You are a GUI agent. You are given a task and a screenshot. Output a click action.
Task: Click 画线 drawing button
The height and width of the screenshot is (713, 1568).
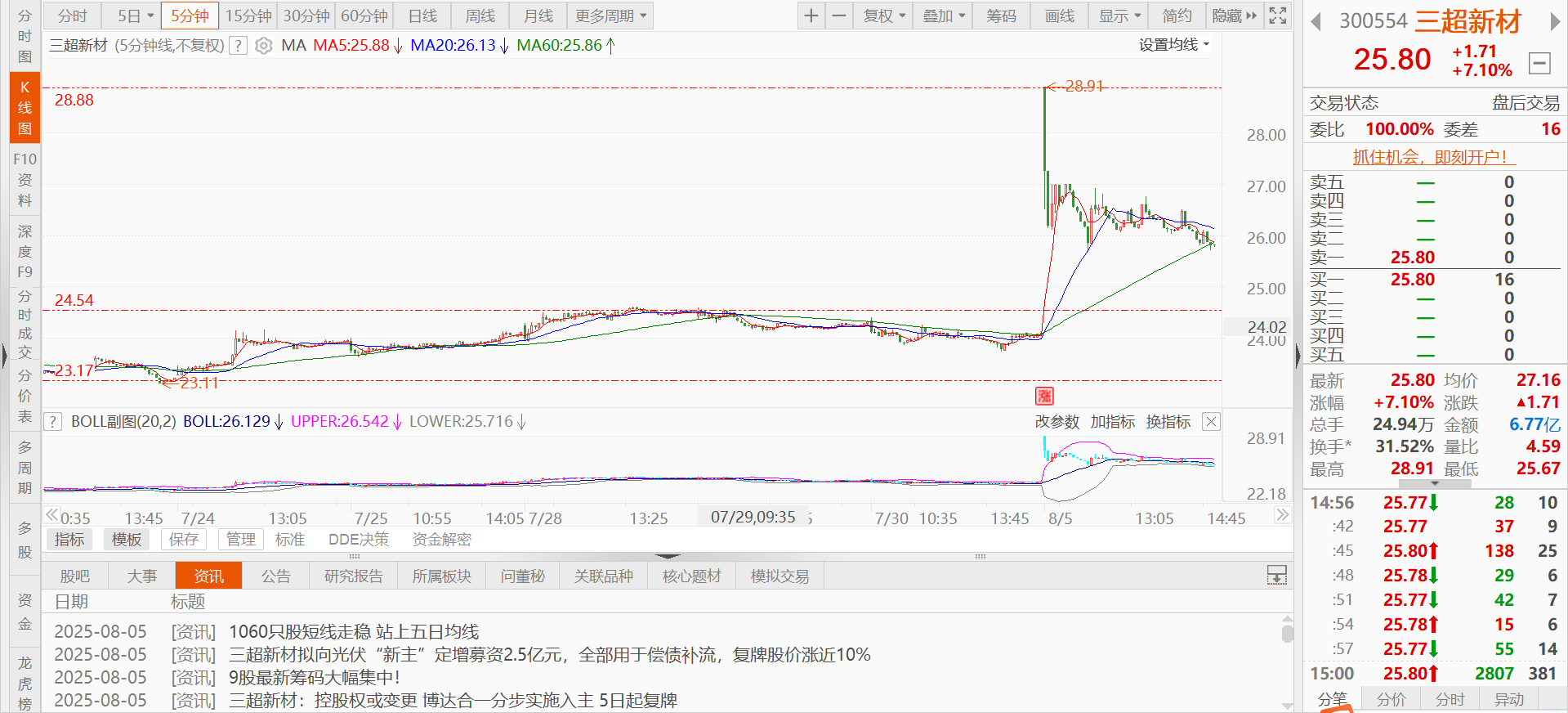pos(1060,16)
